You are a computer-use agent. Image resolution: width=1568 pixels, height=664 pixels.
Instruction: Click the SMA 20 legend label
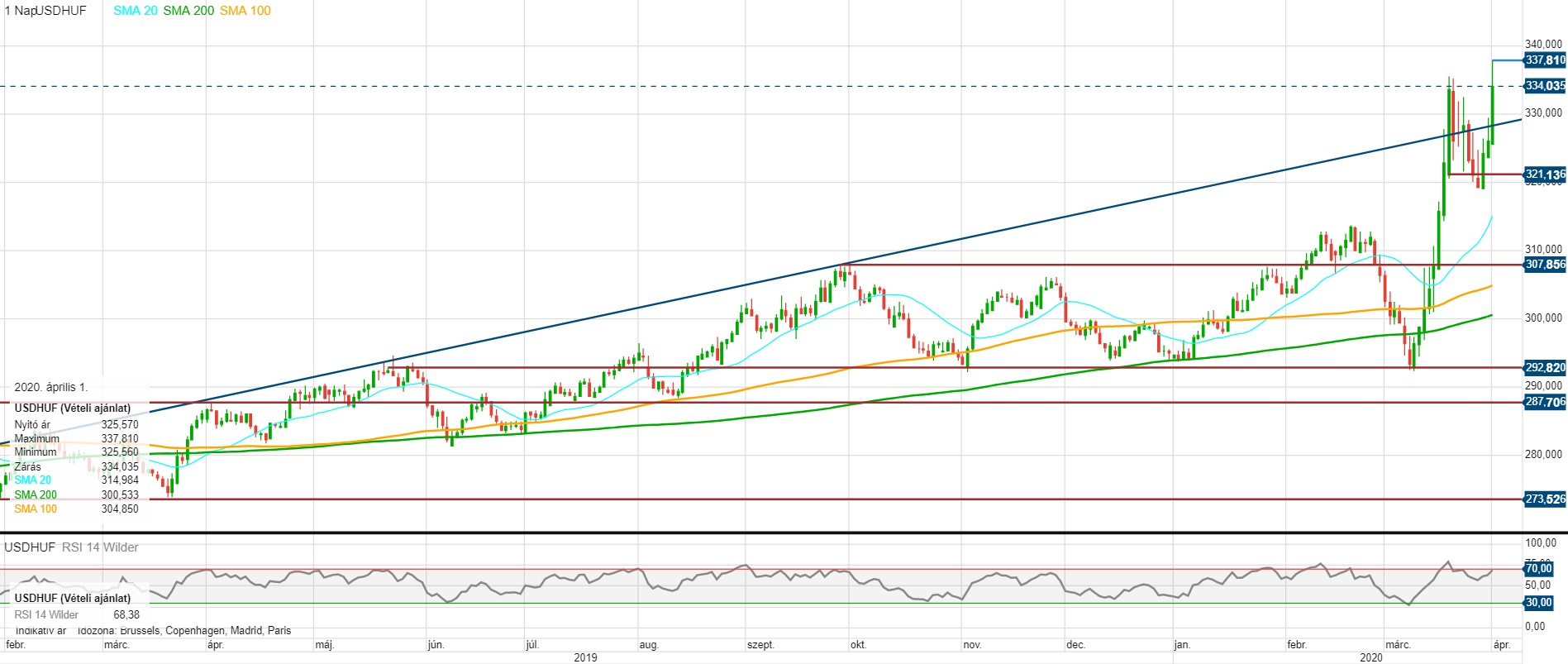(x=135, y=11)
